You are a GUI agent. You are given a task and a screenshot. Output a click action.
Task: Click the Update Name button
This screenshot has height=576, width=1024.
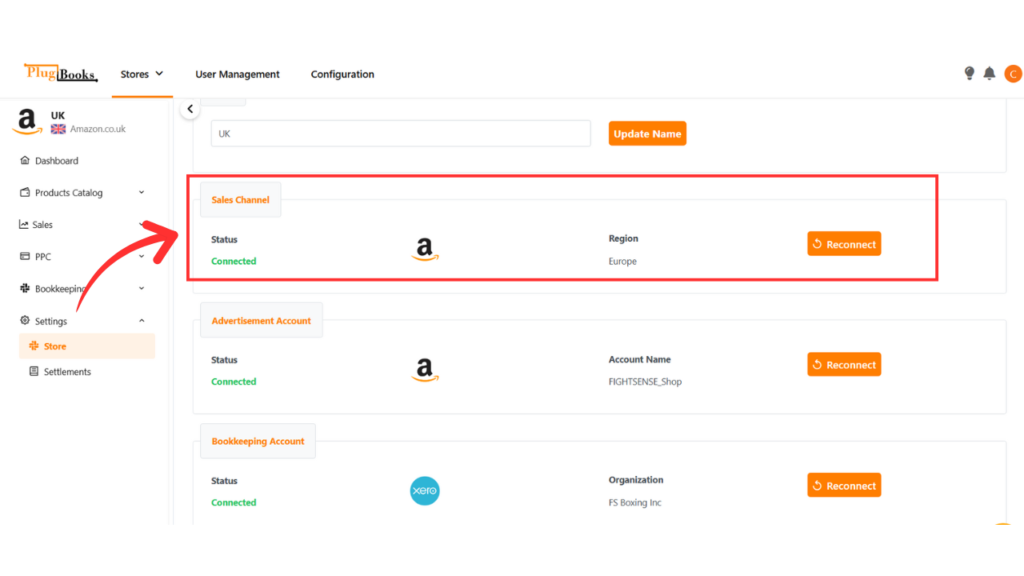(x=647, y=134)
